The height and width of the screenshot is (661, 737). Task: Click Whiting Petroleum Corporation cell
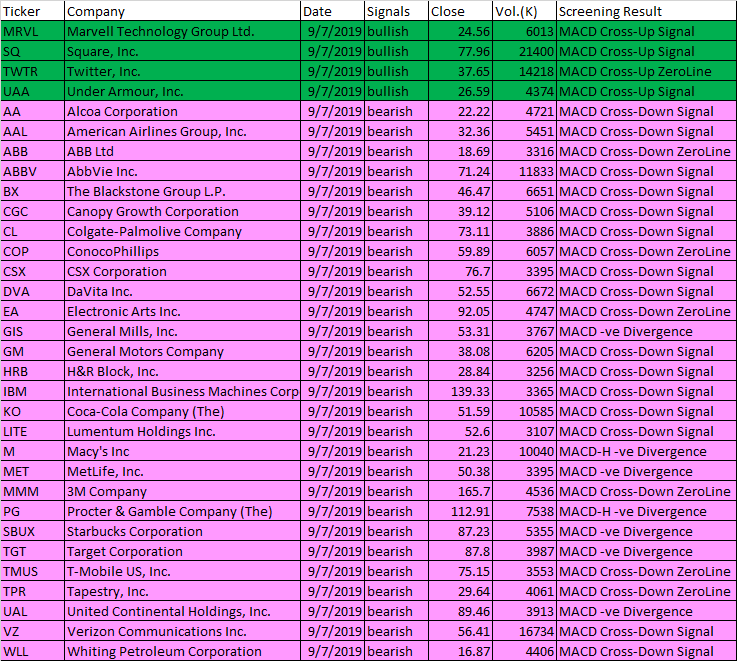[182, 651]
